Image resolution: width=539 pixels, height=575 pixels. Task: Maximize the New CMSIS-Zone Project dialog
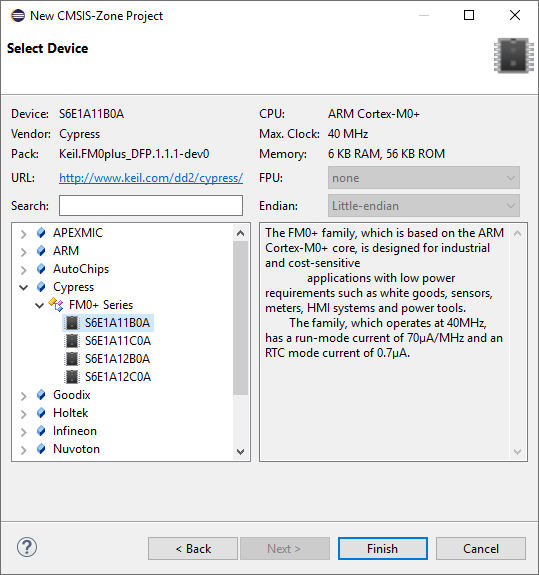(x=469, y=15)
